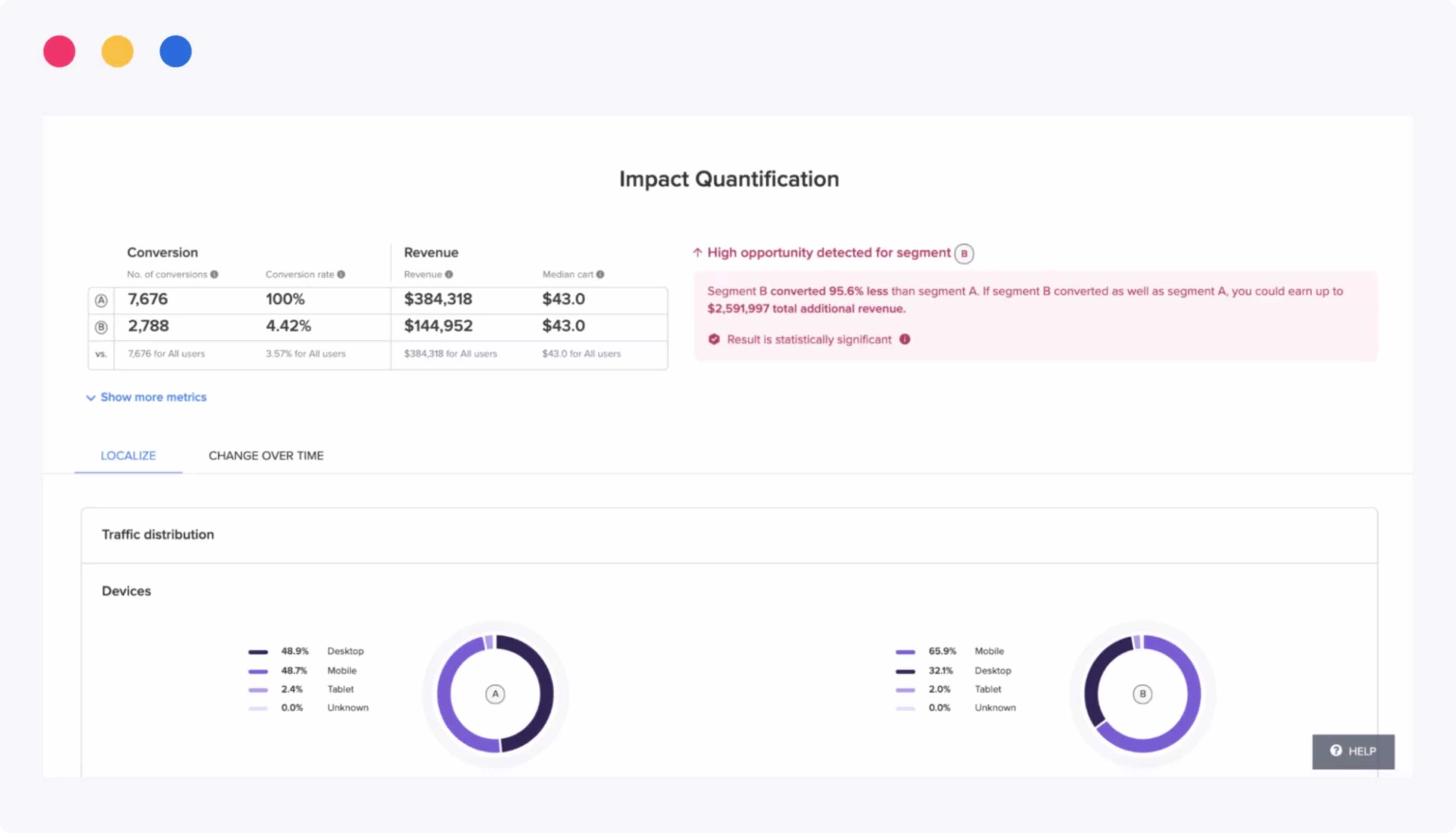Click the Traffic distribution panel header

[x=158, y=534]
